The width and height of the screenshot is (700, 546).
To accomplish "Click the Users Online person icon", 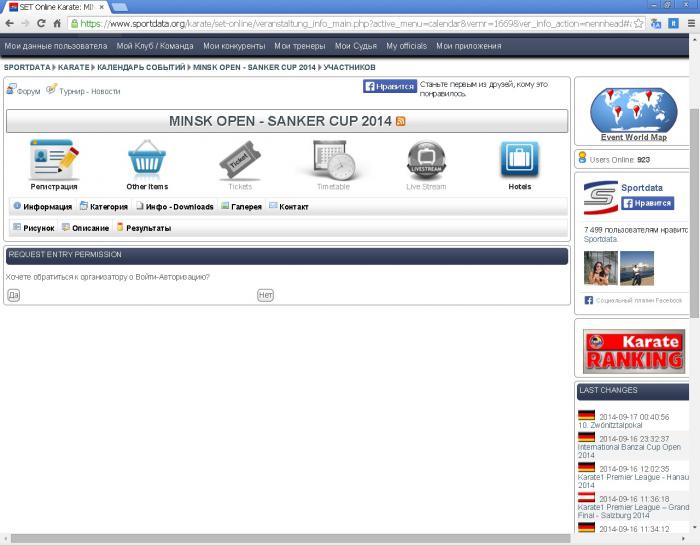I will pos(582,157).
